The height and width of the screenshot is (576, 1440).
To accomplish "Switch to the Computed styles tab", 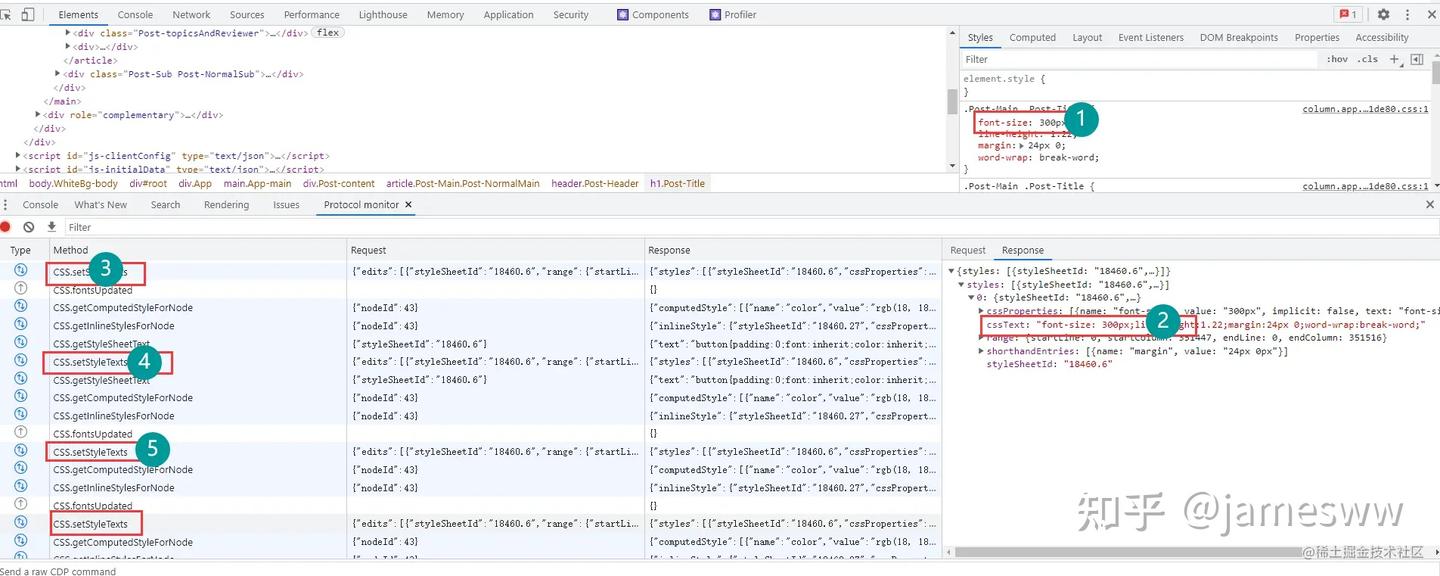I will coord(1032,37).
